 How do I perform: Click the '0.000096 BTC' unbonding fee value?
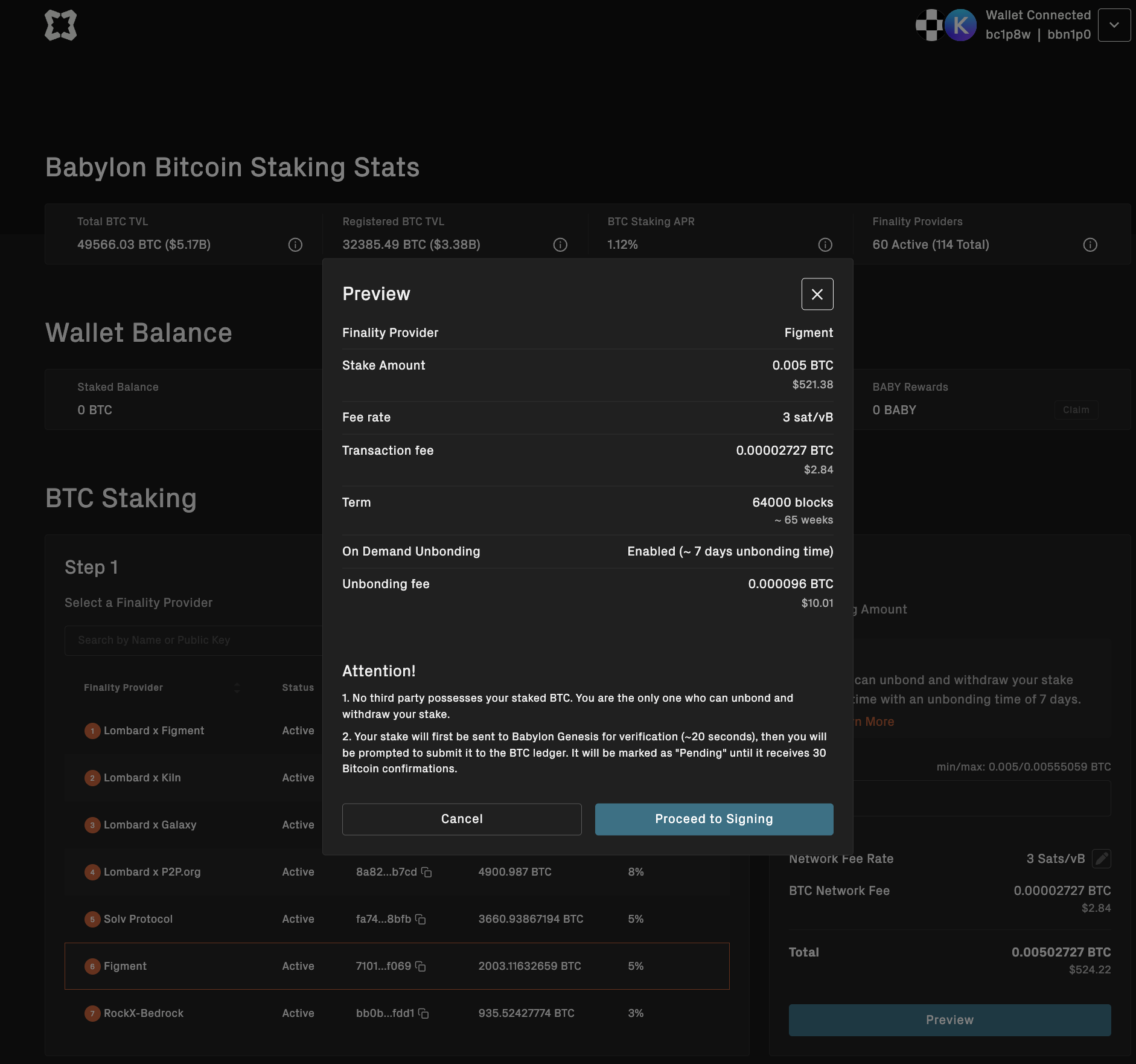[x=791, y=584]
